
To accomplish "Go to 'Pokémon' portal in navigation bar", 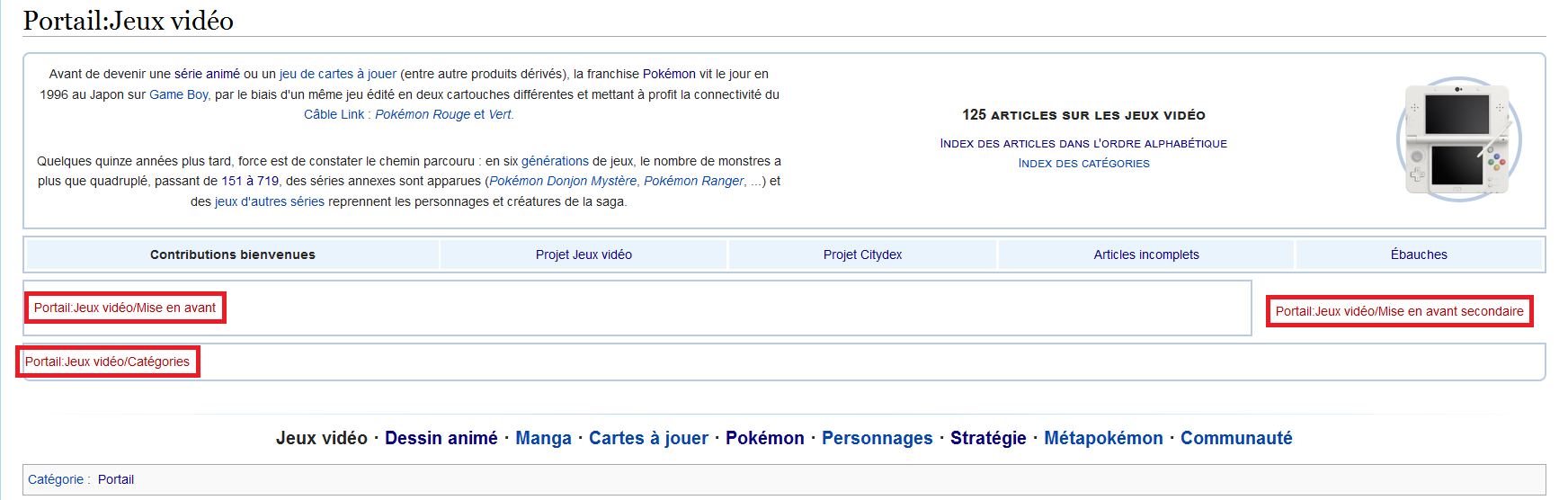I will [765, 438].
